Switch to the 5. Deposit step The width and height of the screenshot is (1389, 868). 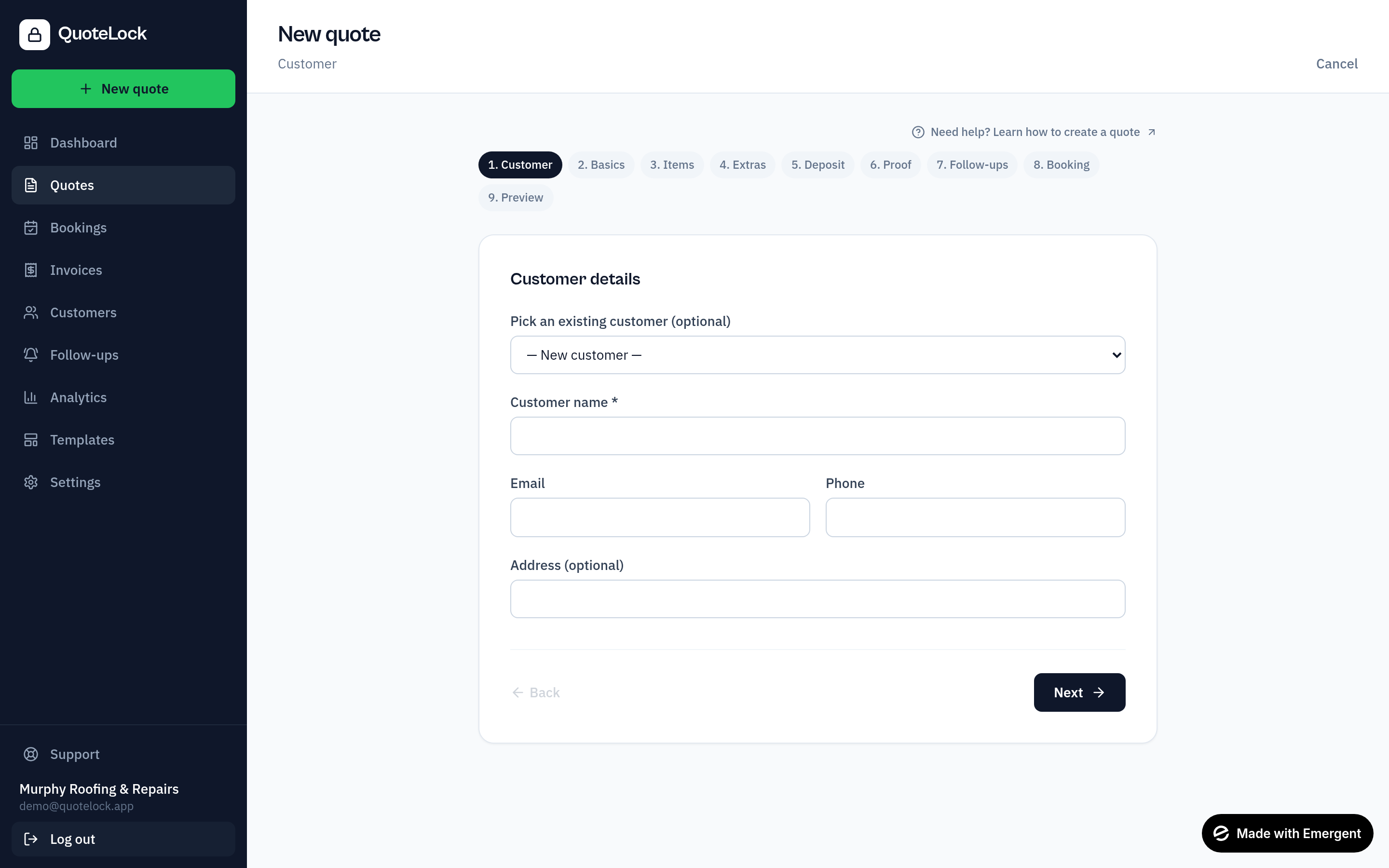817,165
